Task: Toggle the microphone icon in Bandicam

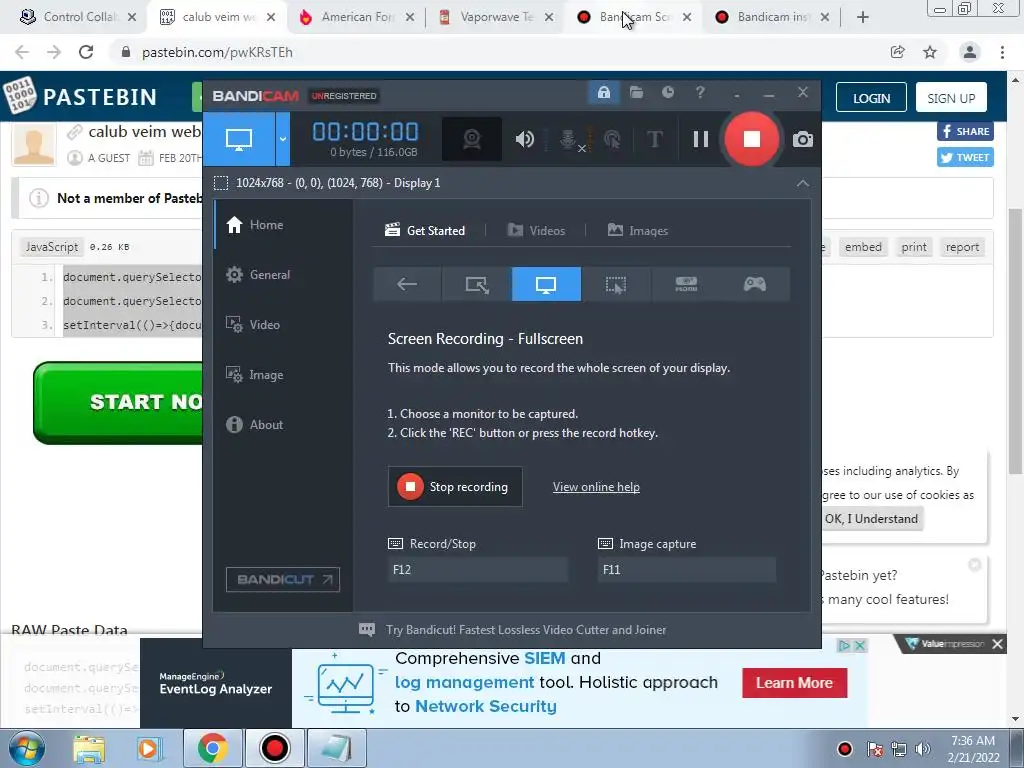Action: (x=569, y=139)
